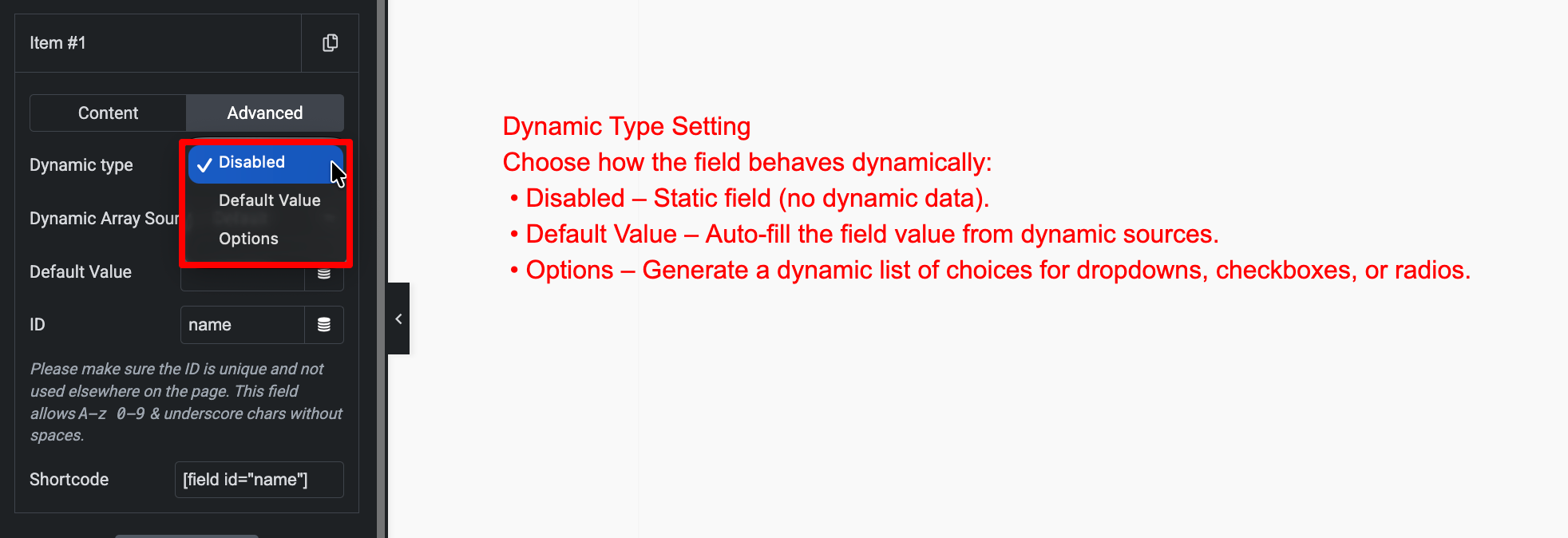Click the ID label
The image size is (1568, 538).
[38, 325]
